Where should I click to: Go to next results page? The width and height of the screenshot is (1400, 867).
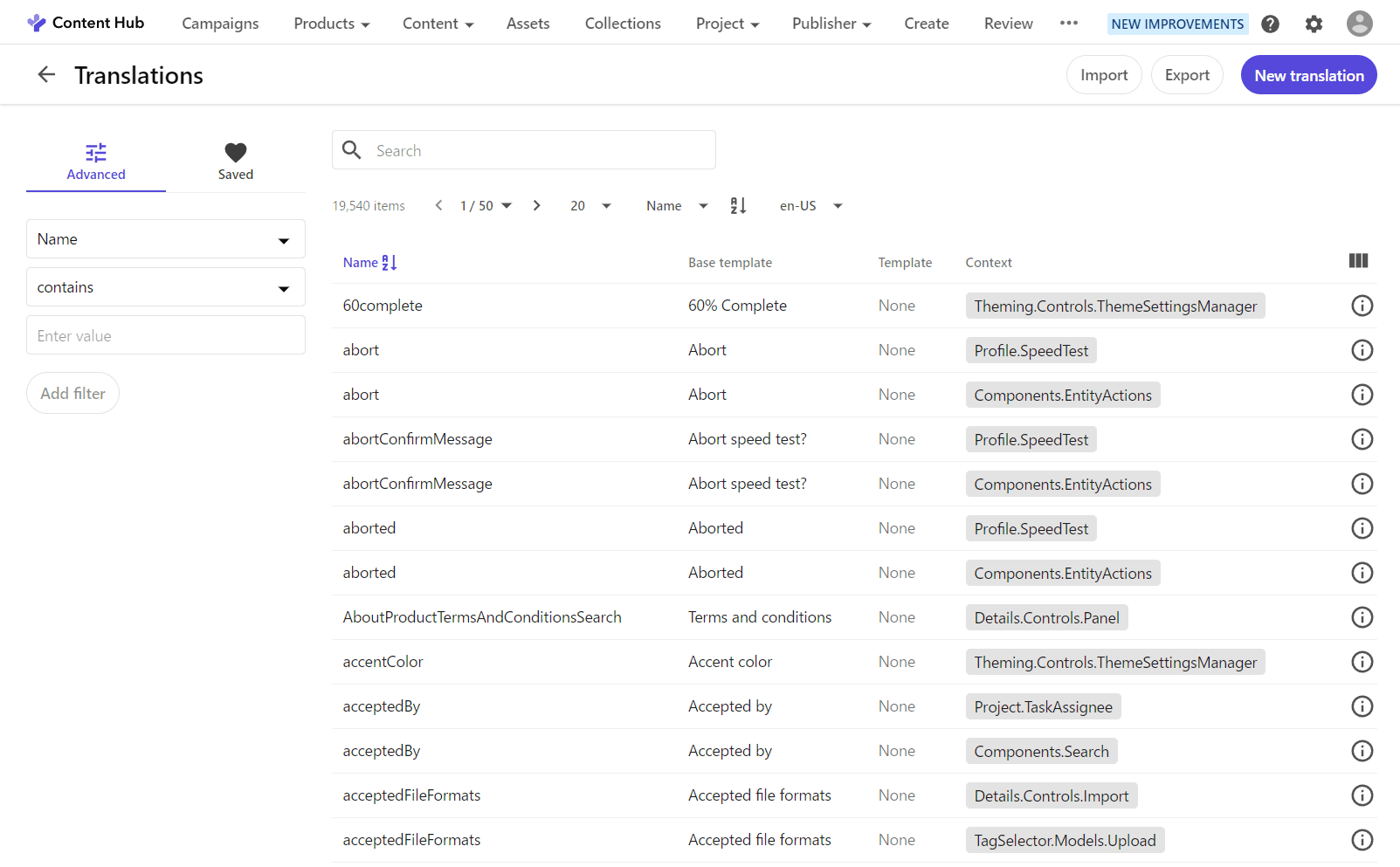coord(536,206)
